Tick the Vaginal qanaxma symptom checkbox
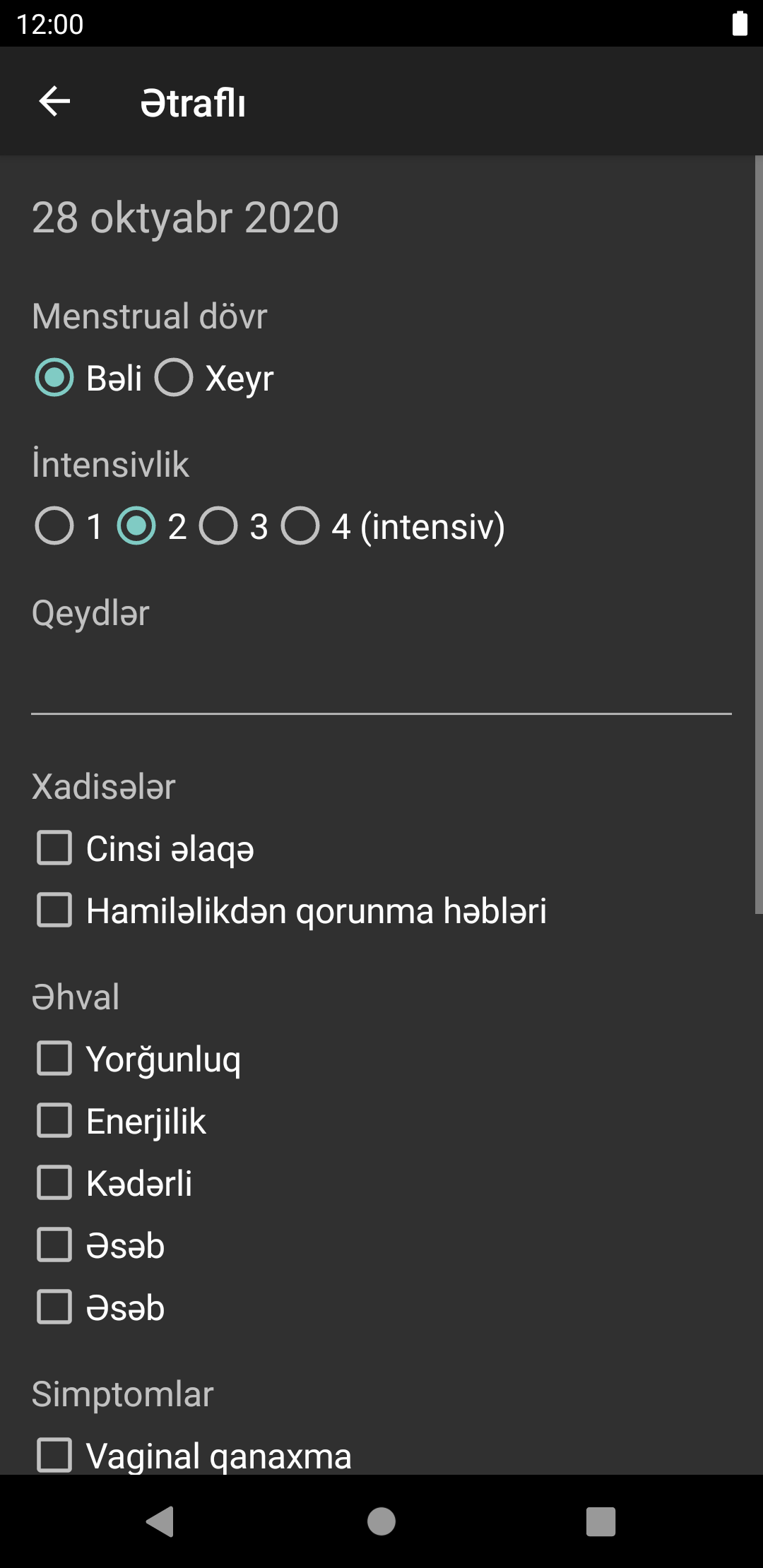Viewport: 763px width, 1568px height. pos(54,1455)
